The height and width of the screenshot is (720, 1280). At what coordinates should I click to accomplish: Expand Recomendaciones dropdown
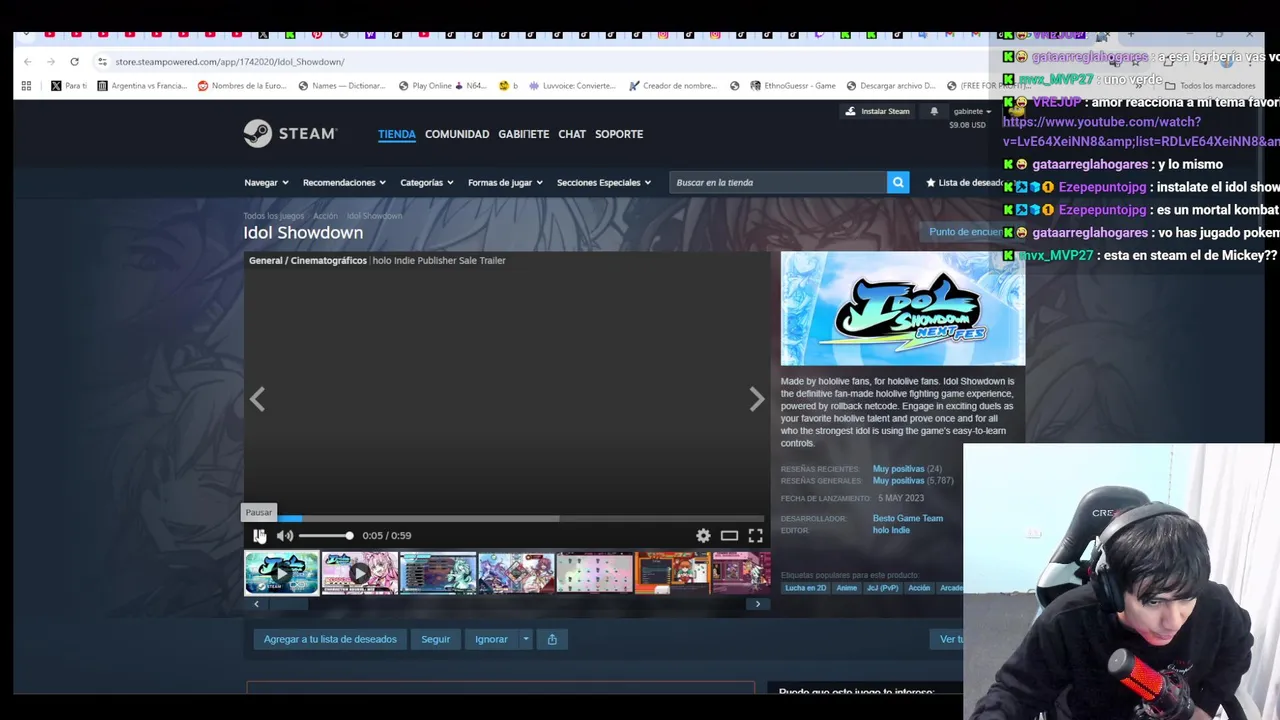(x=344, y=182)
